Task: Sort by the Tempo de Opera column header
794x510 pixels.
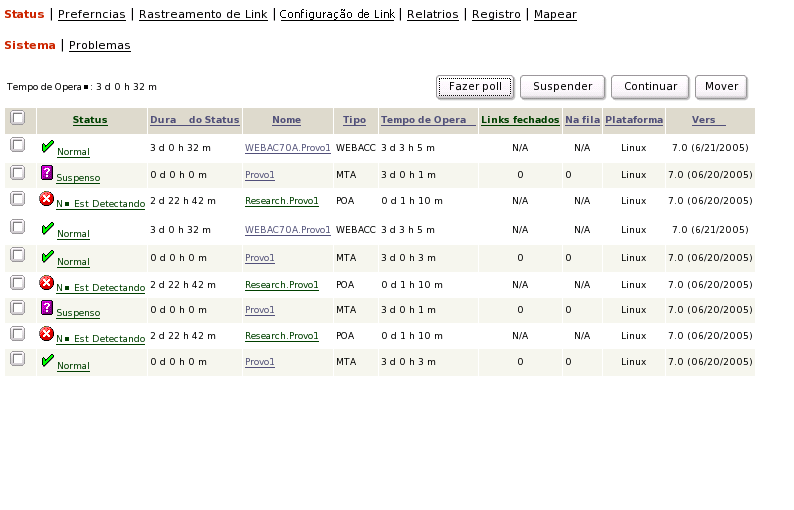Action: [x=428, y=120]
